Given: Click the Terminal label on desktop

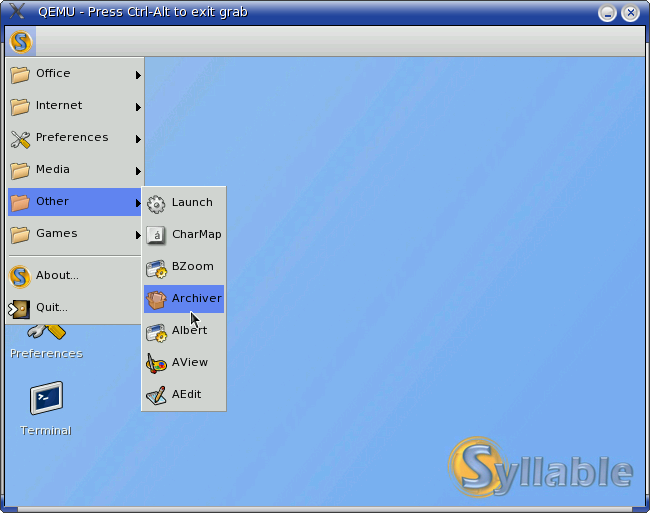Looking at the screenshot, I should (x=46, y=431).
